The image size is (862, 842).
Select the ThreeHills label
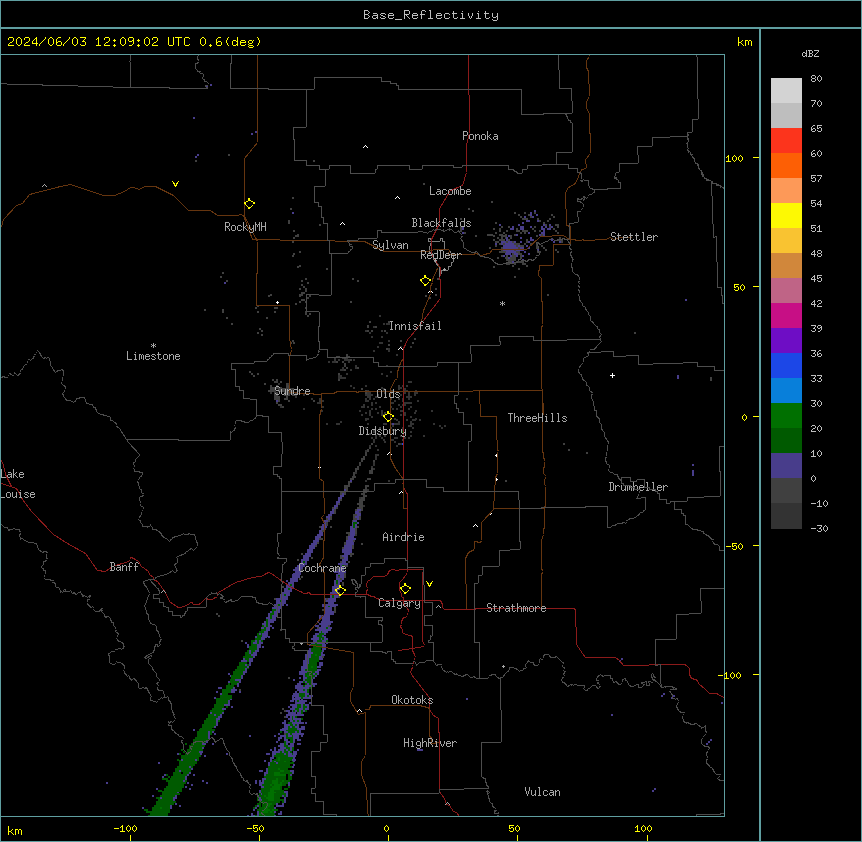537,418
